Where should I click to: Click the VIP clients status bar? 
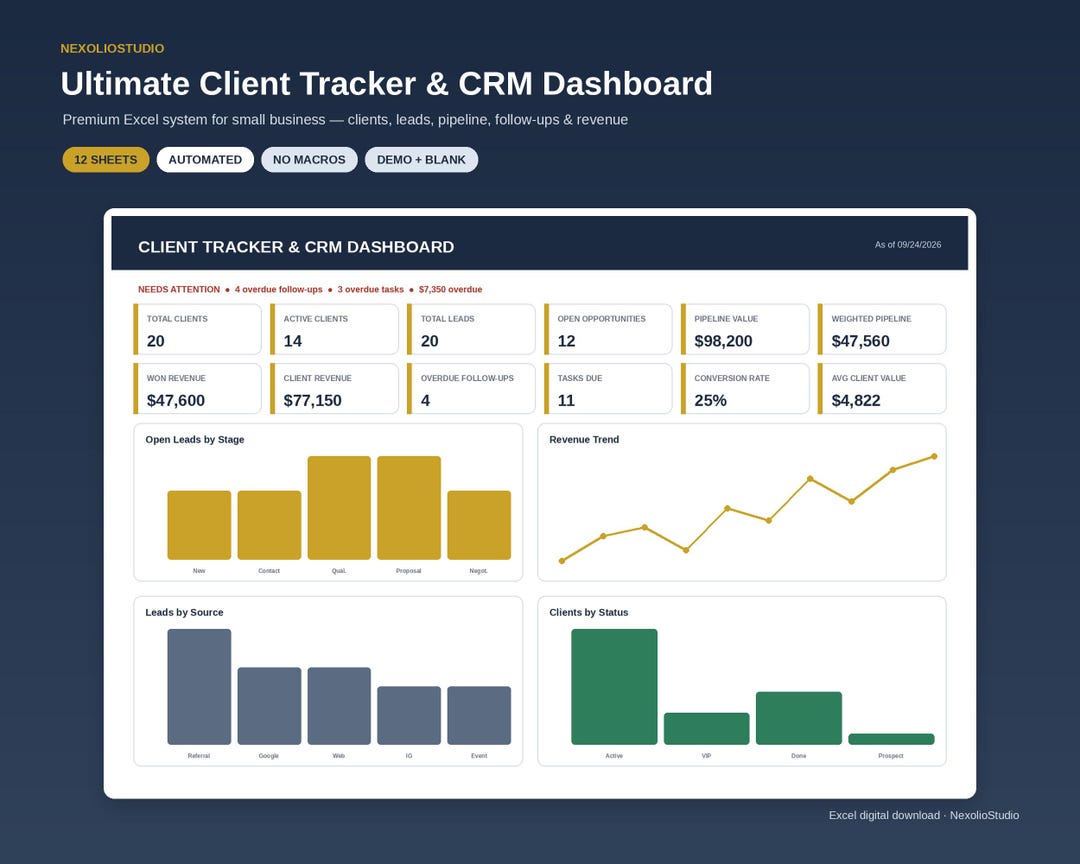click(x=707, y=729)
